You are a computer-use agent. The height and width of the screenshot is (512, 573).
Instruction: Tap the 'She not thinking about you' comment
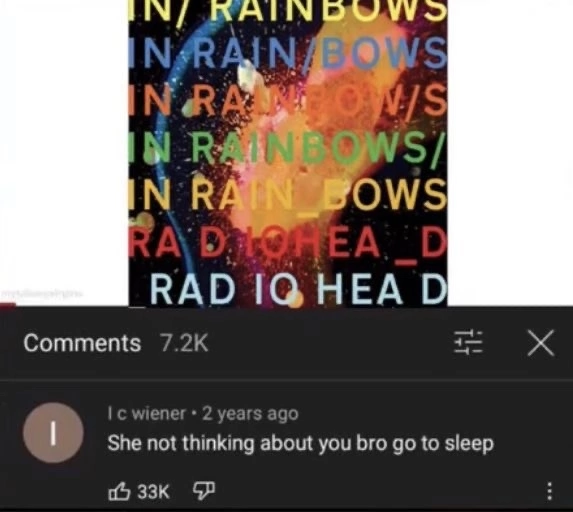300,444
